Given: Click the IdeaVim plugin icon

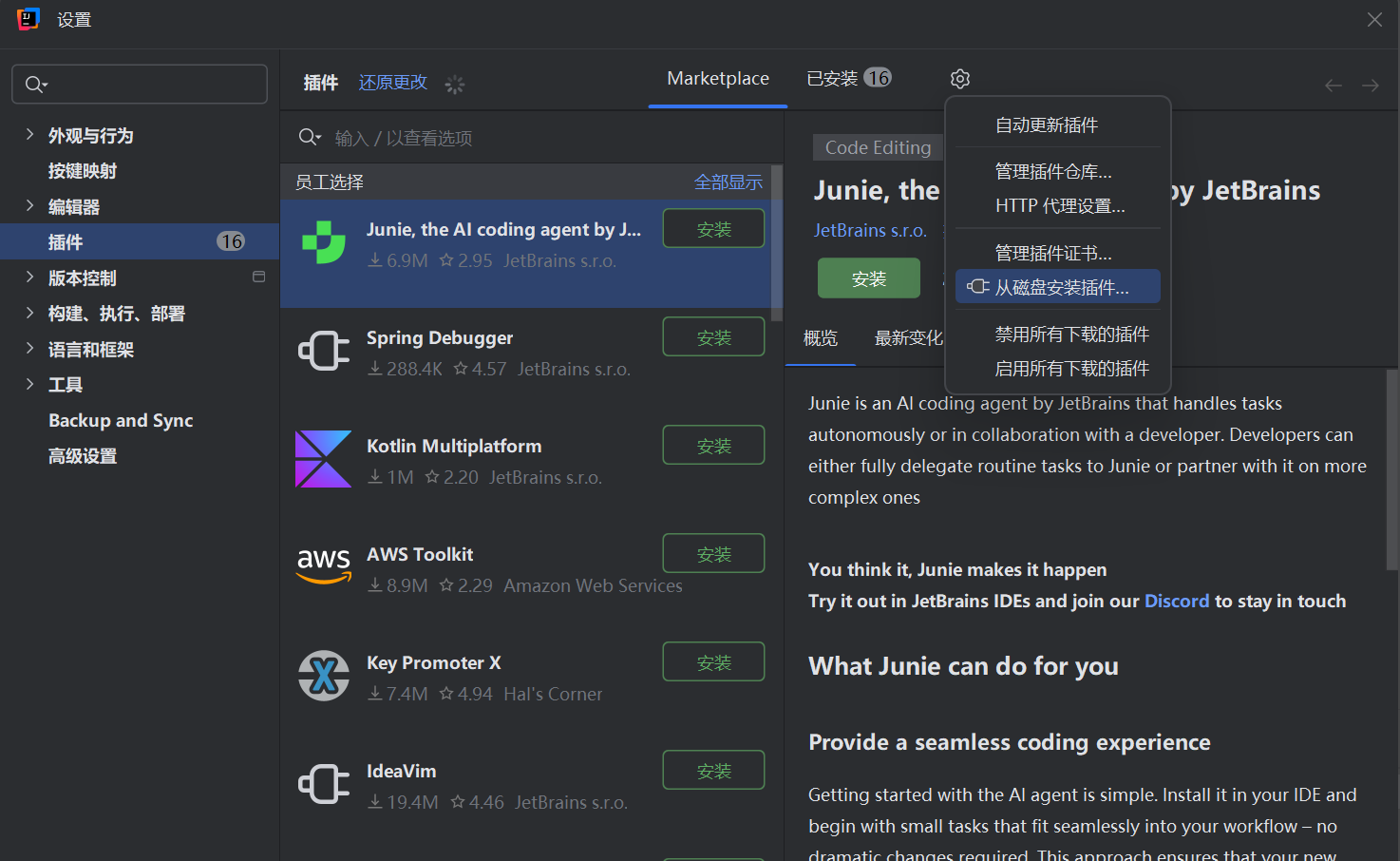Looking at the screenshot, I should point(324,784).
